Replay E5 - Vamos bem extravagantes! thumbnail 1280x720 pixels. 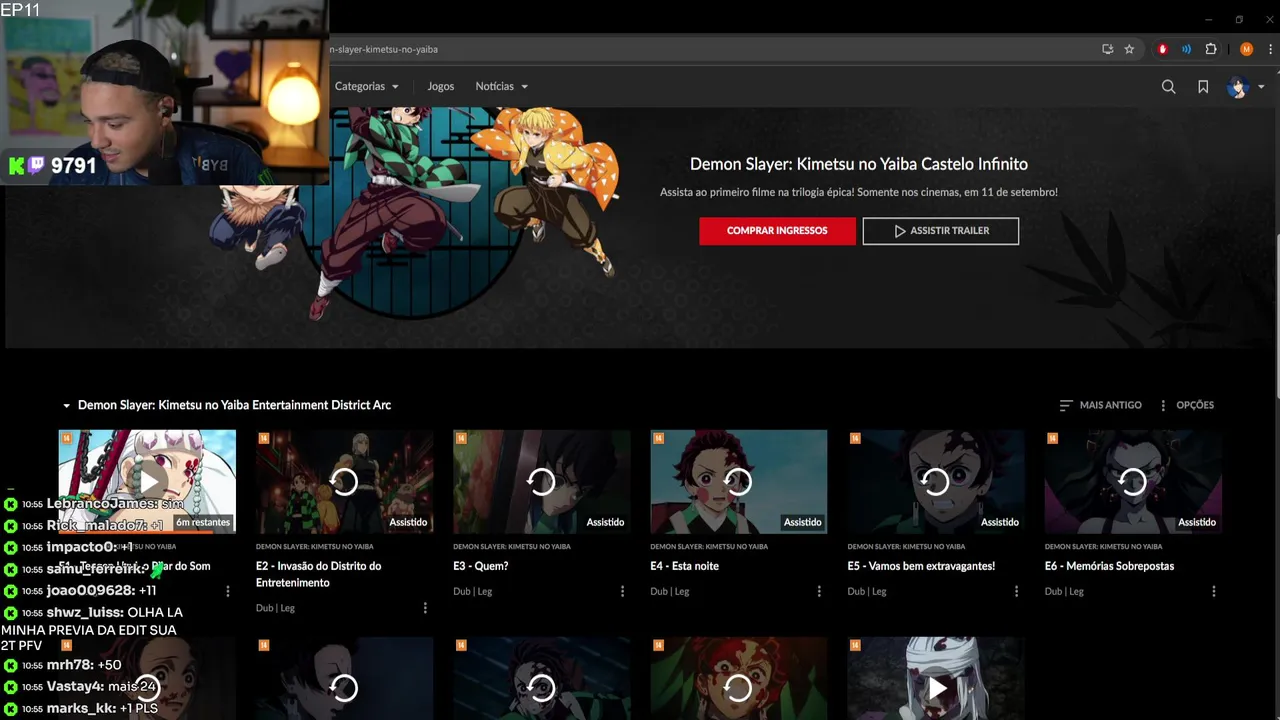(935, 482)
